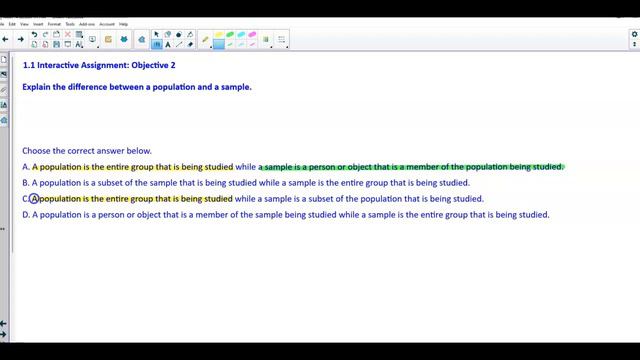The image size is (640, 360).
Task: Open the text measurement A tool icon
Action: (79, 44)
